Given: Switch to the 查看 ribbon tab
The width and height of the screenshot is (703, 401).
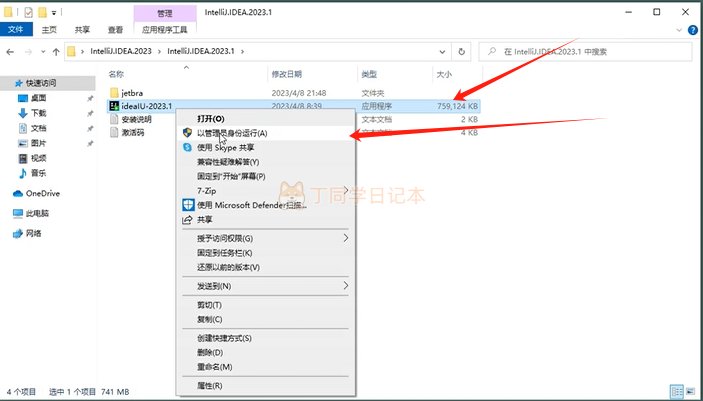Looking at the screenshot, I should (x=115, y=30).
